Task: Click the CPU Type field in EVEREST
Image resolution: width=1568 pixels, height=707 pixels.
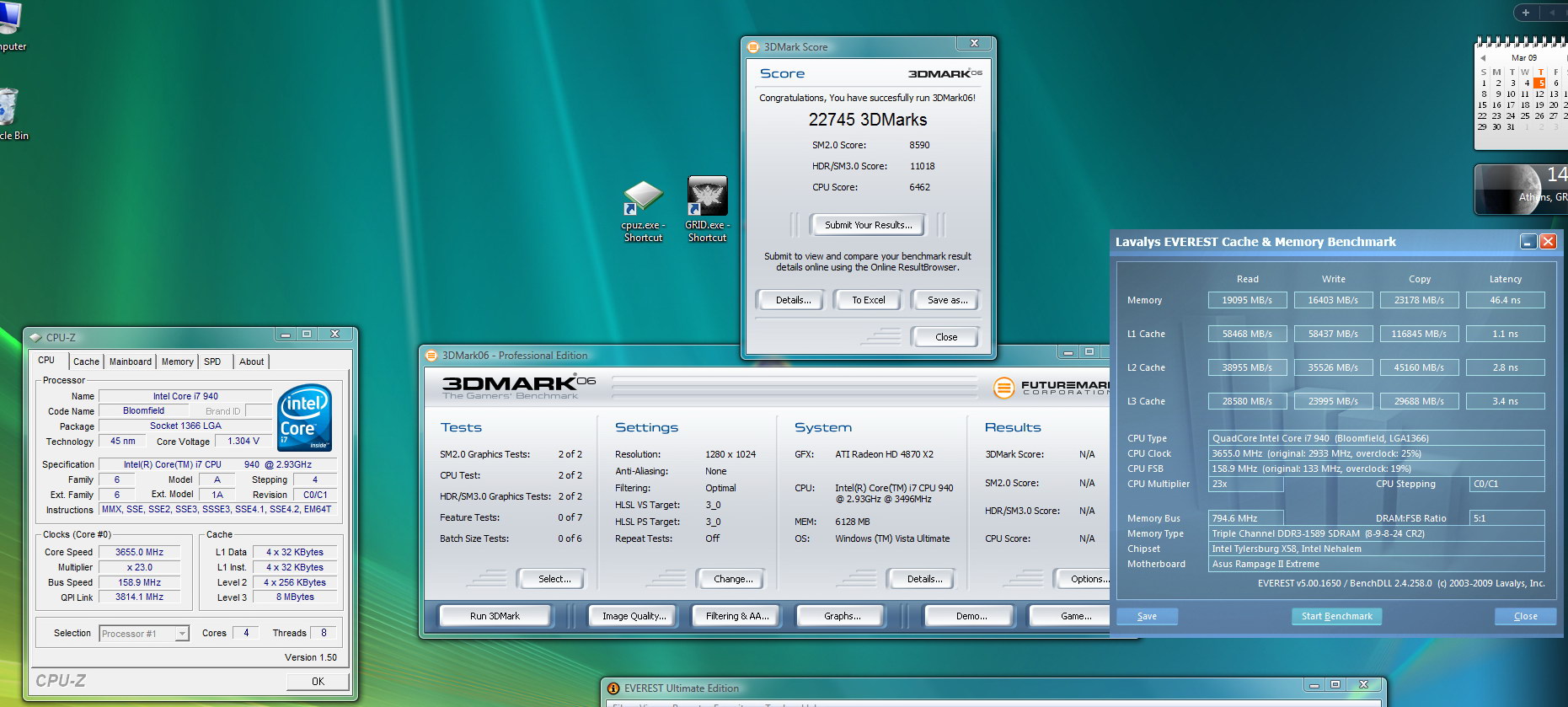Action: pyautogui.click(x=1377, y=438)
